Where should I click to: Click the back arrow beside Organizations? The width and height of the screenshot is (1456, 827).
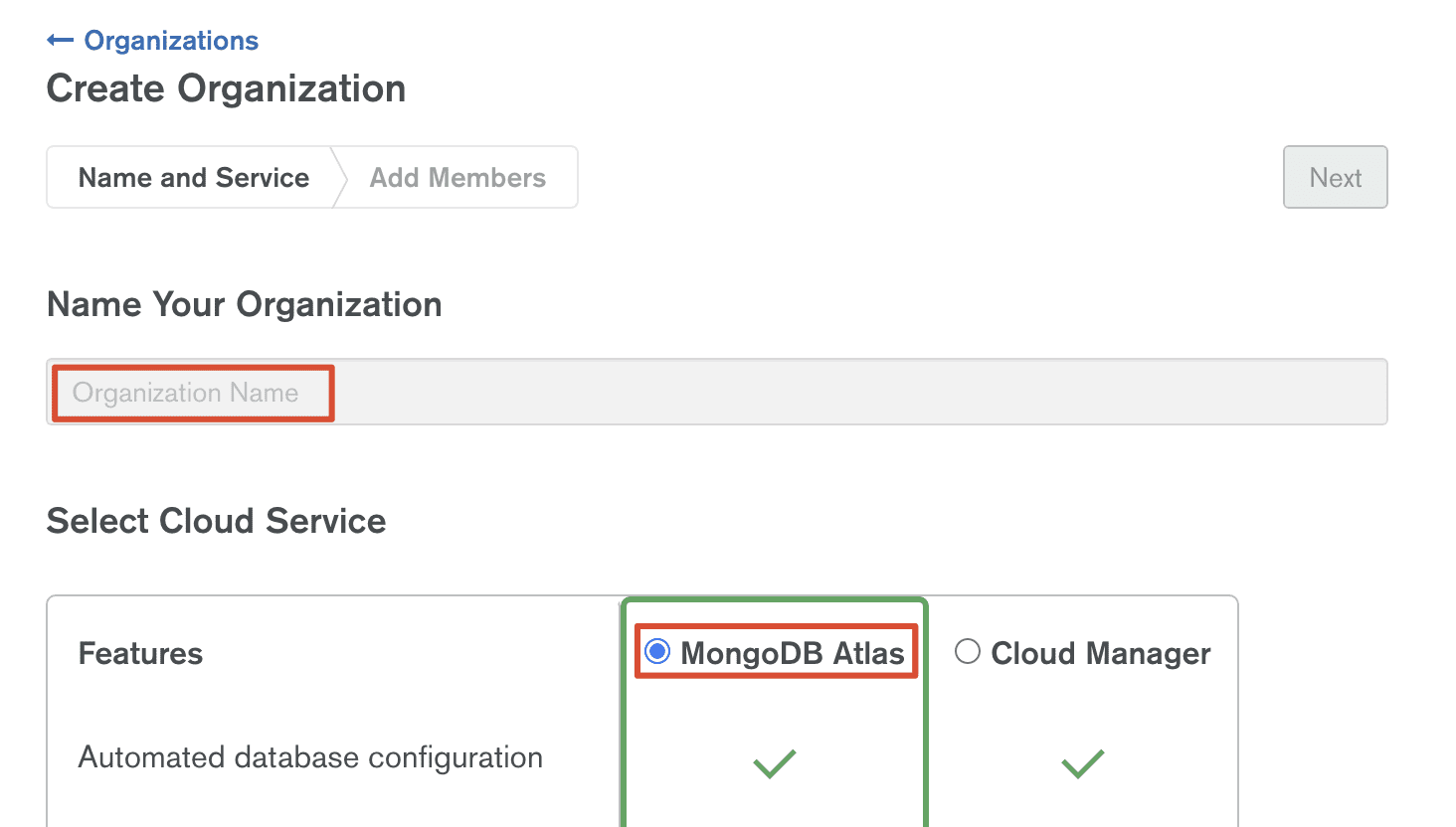(60, 41)
